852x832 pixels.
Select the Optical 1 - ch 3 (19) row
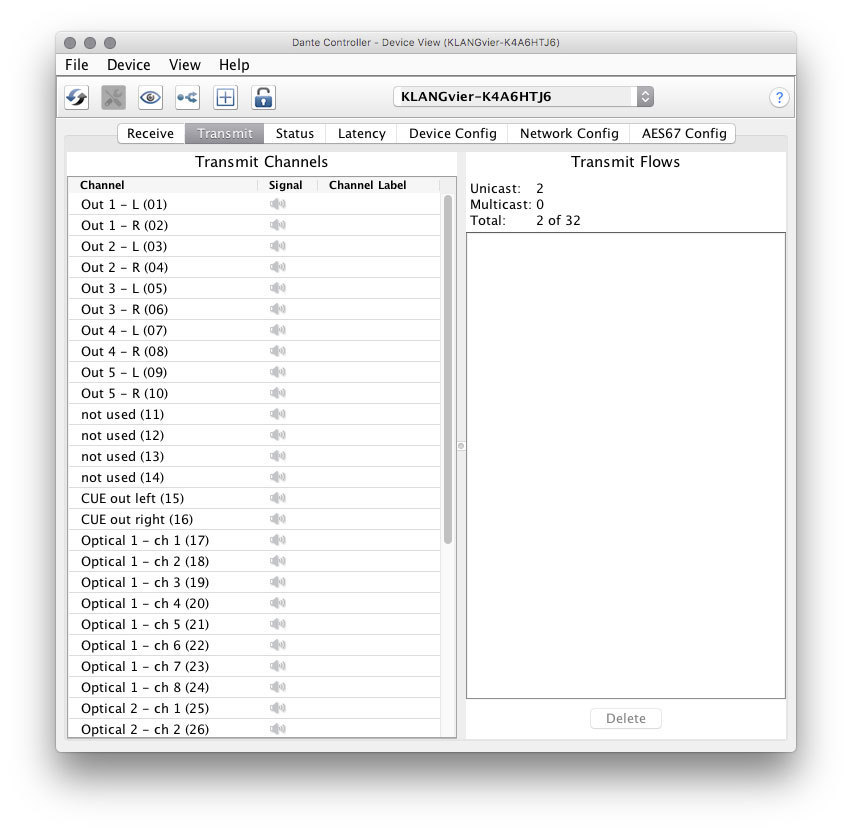coord(254,583)
